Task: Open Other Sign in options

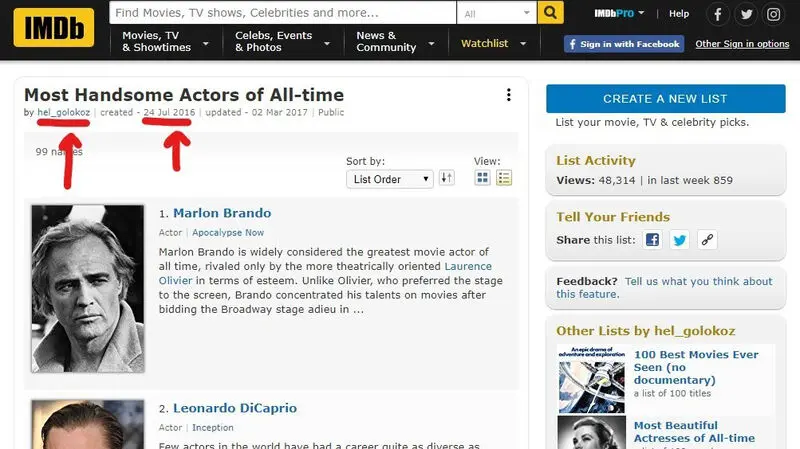Action: coord(742,44)
